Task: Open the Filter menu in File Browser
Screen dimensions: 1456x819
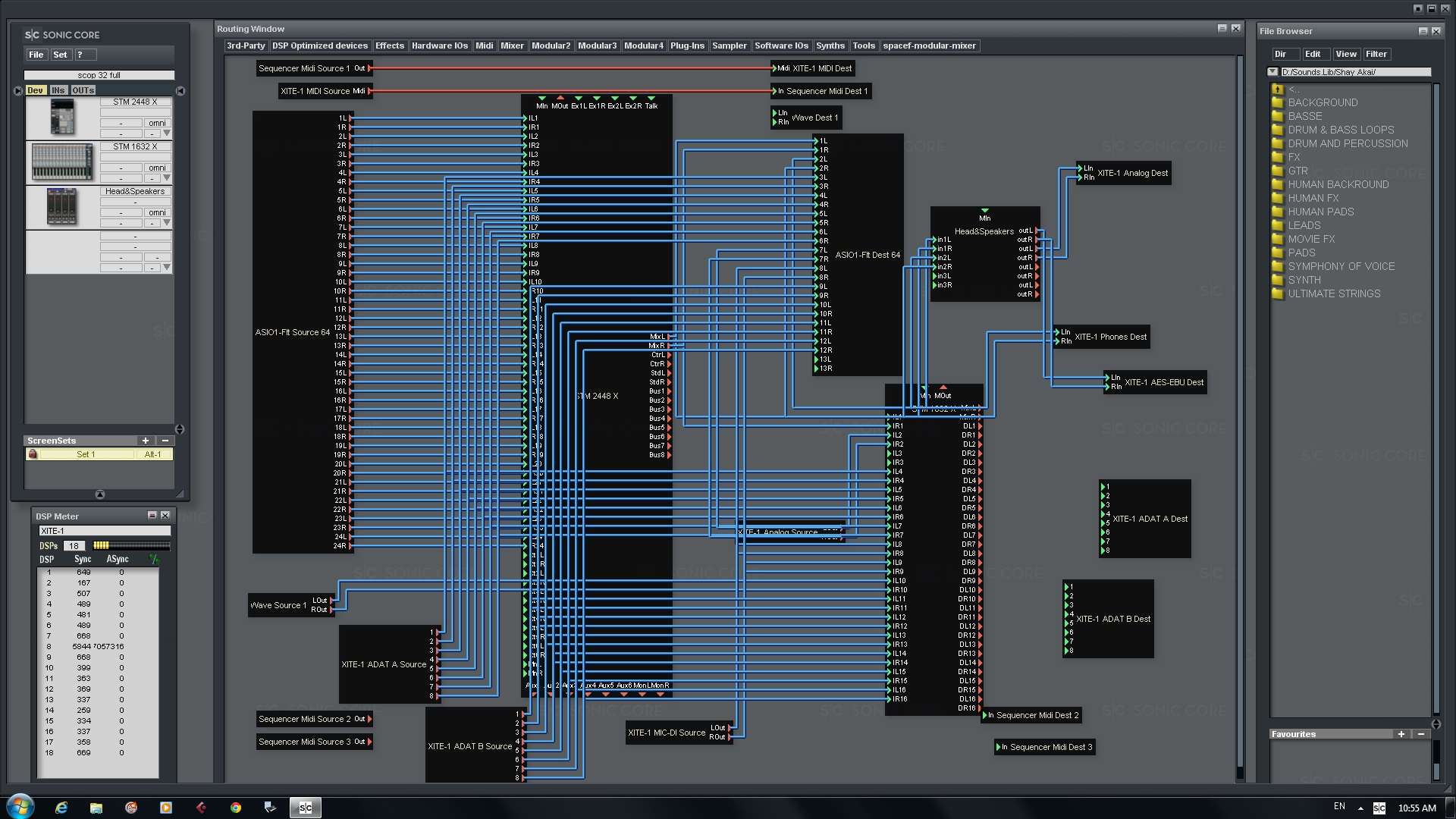Action: [x=1376, y=54]
